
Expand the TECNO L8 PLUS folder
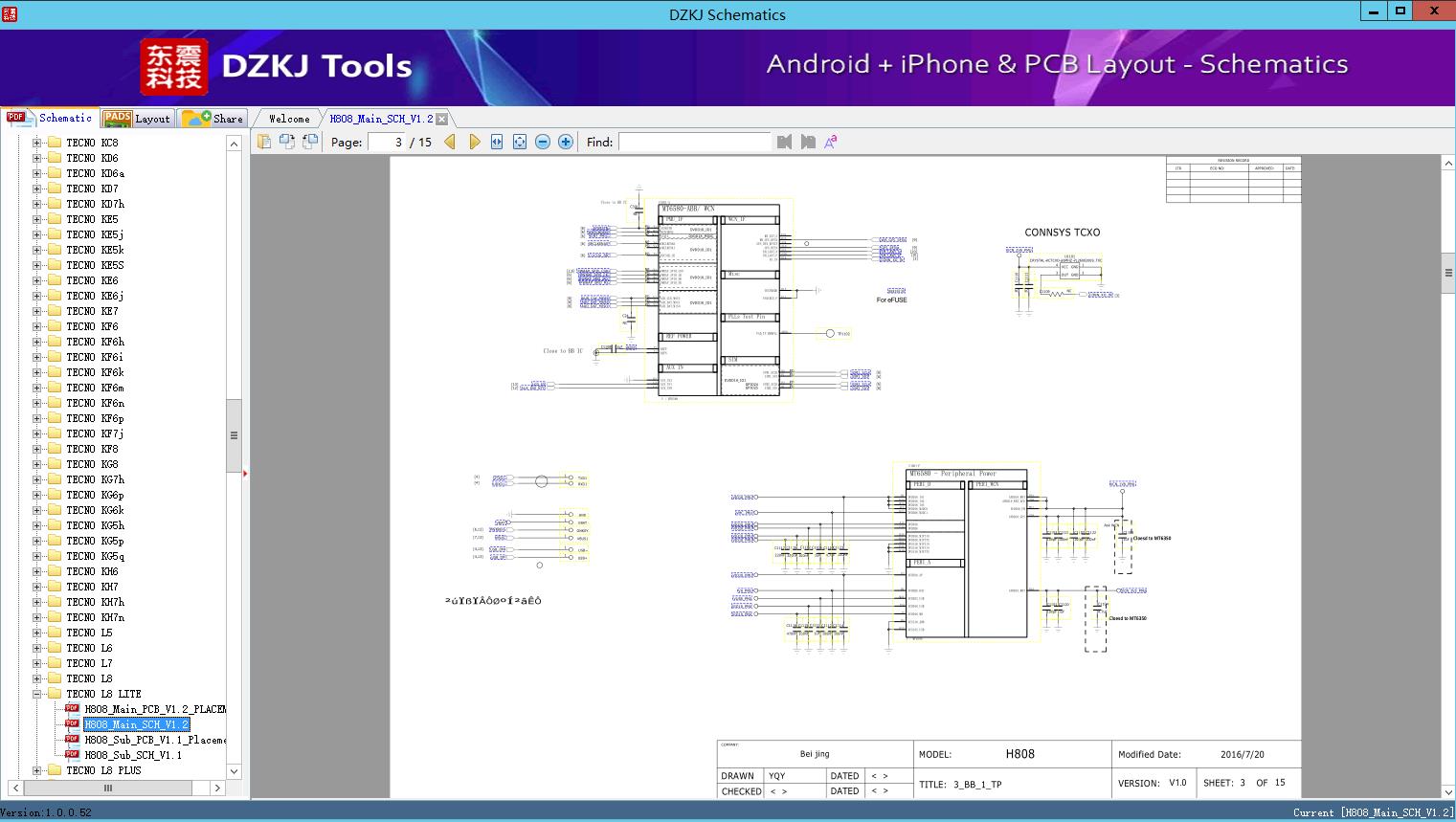coord(36,770)
